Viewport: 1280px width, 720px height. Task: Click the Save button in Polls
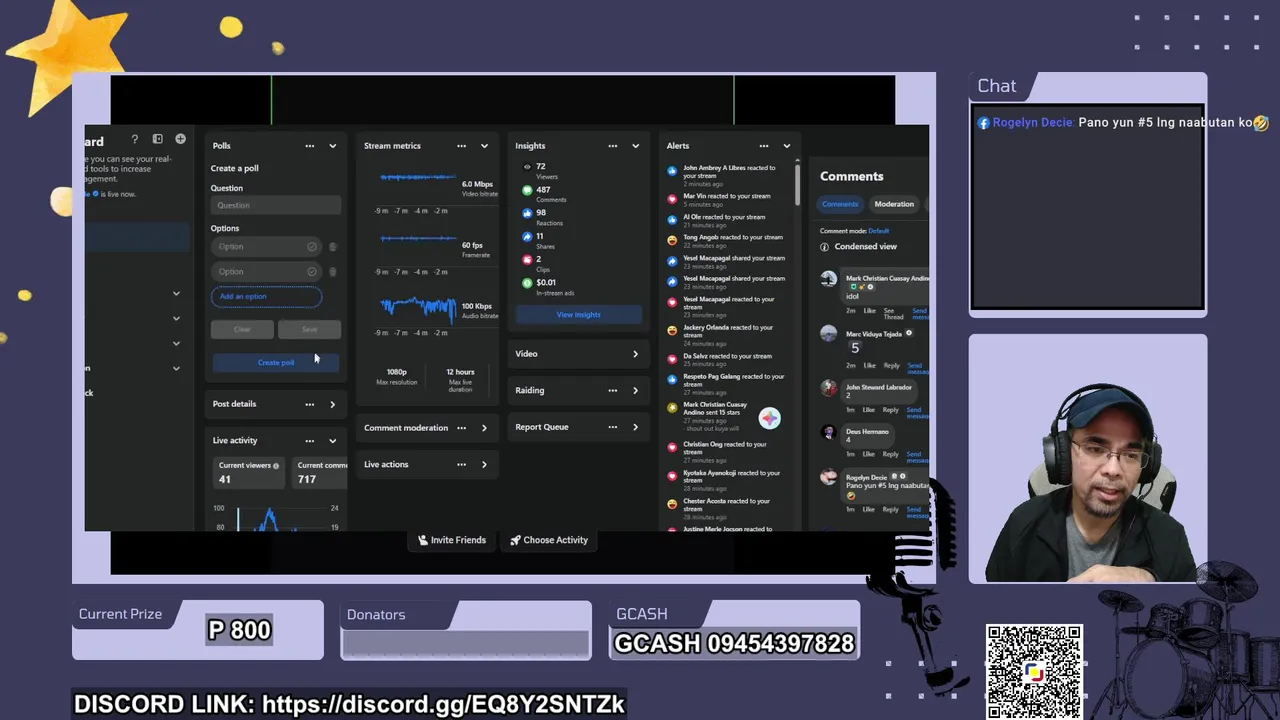click(x=309, y=329)
